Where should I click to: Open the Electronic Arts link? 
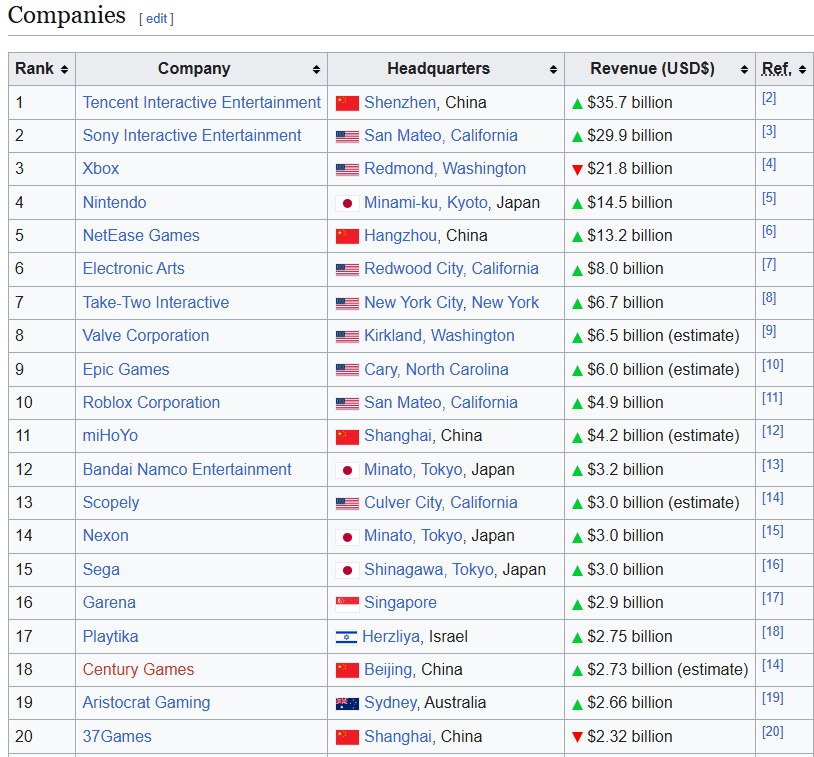(134, 268)
